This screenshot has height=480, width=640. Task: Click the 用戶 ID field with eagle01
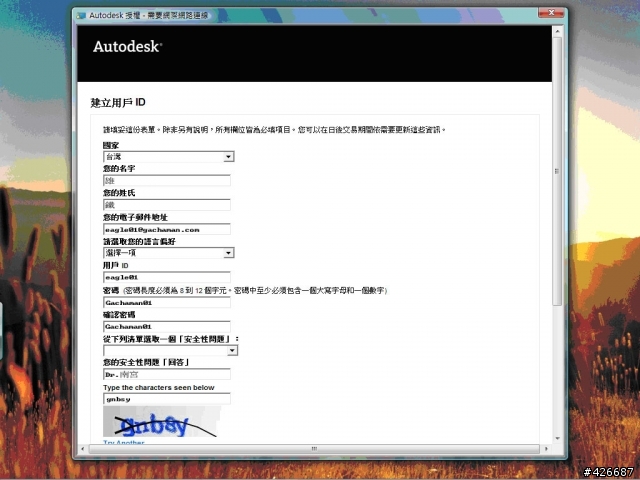click(167, 277)
